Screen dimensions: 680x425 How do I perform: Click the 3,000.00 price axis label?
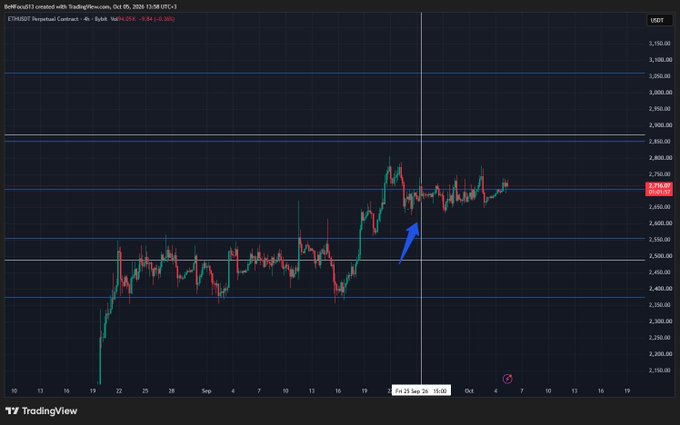[x=659, y=92]
